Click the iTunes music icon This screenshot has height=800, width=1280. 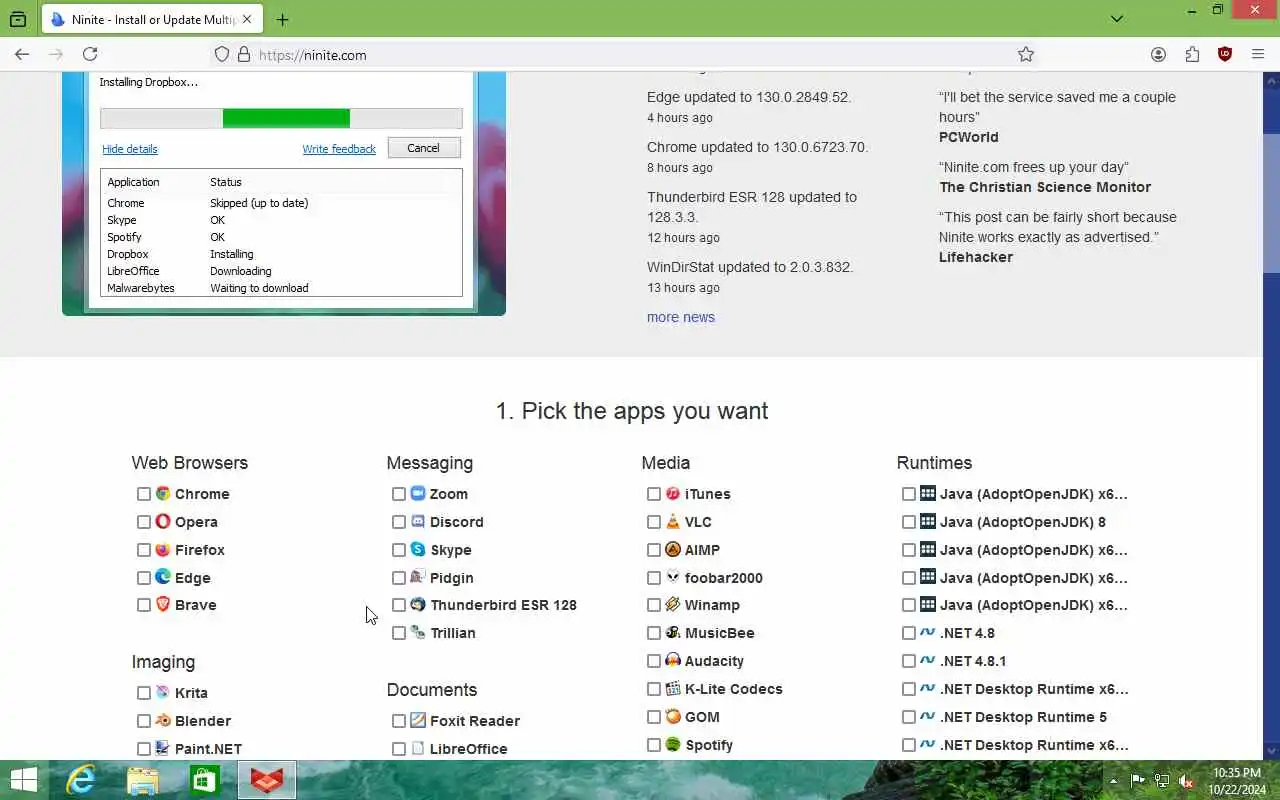pyautogui.click(x=673, y=494)
